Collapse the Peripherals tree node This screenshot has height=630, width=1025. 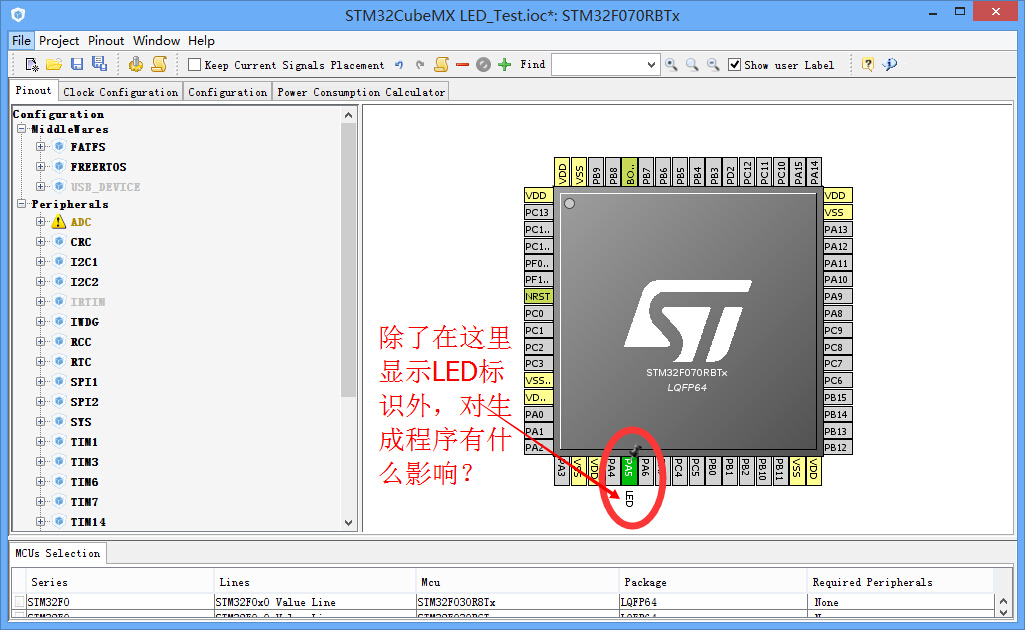pyautogui.click(x=22, y=204)
